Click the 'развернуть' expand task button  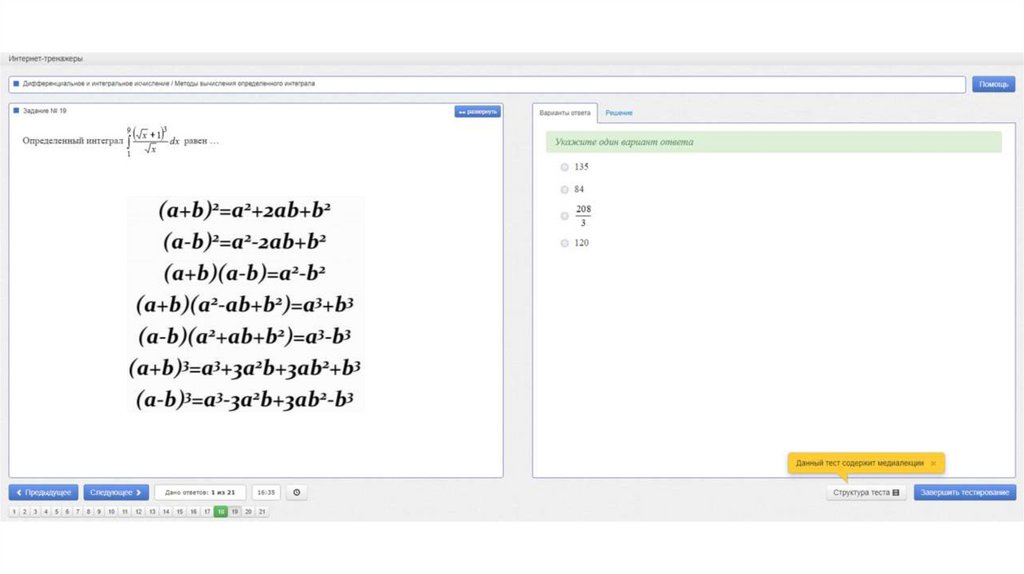477,112
